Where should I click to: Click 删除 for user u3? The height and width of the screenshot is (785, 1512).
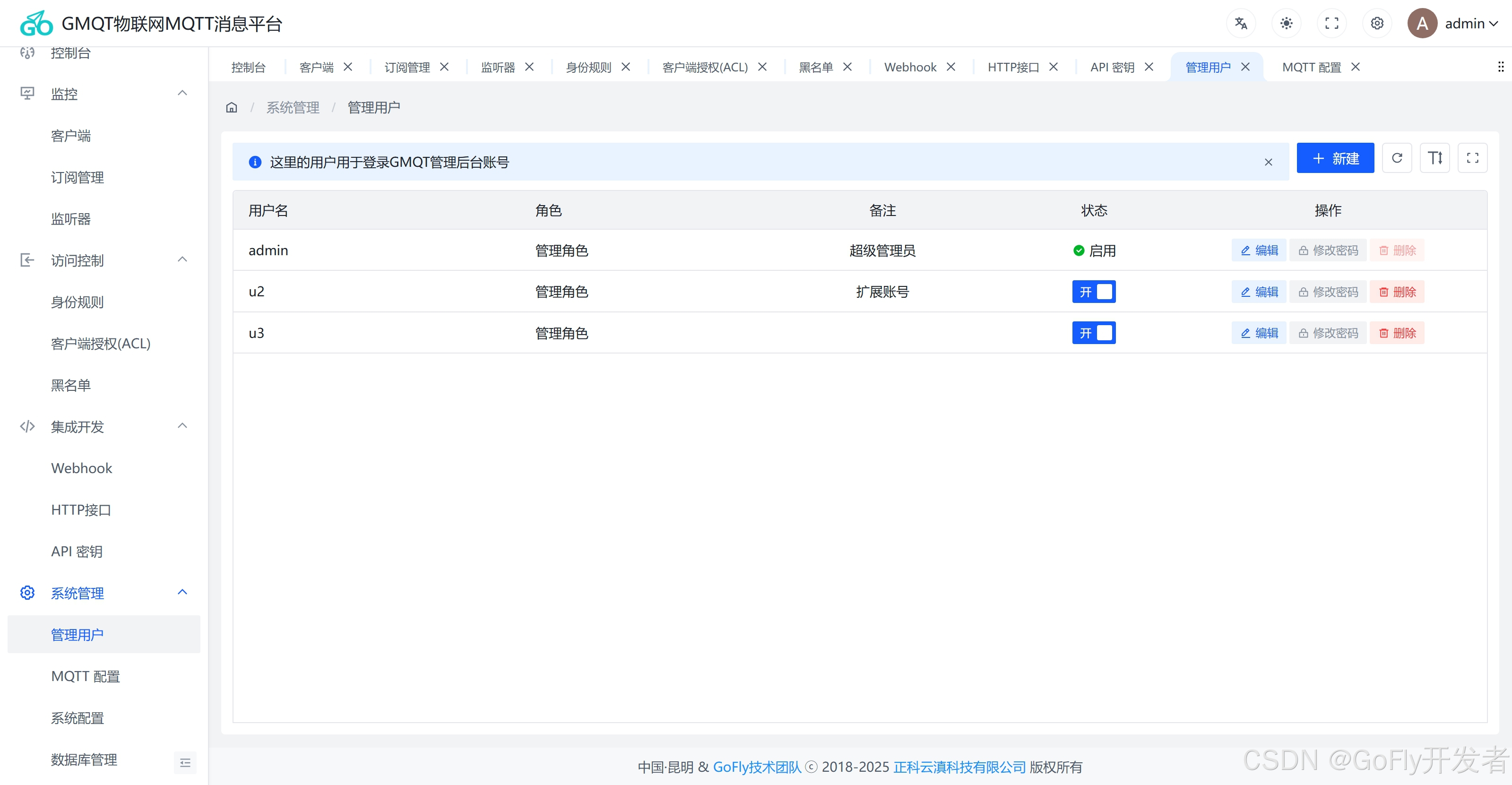click(1397, 333)
